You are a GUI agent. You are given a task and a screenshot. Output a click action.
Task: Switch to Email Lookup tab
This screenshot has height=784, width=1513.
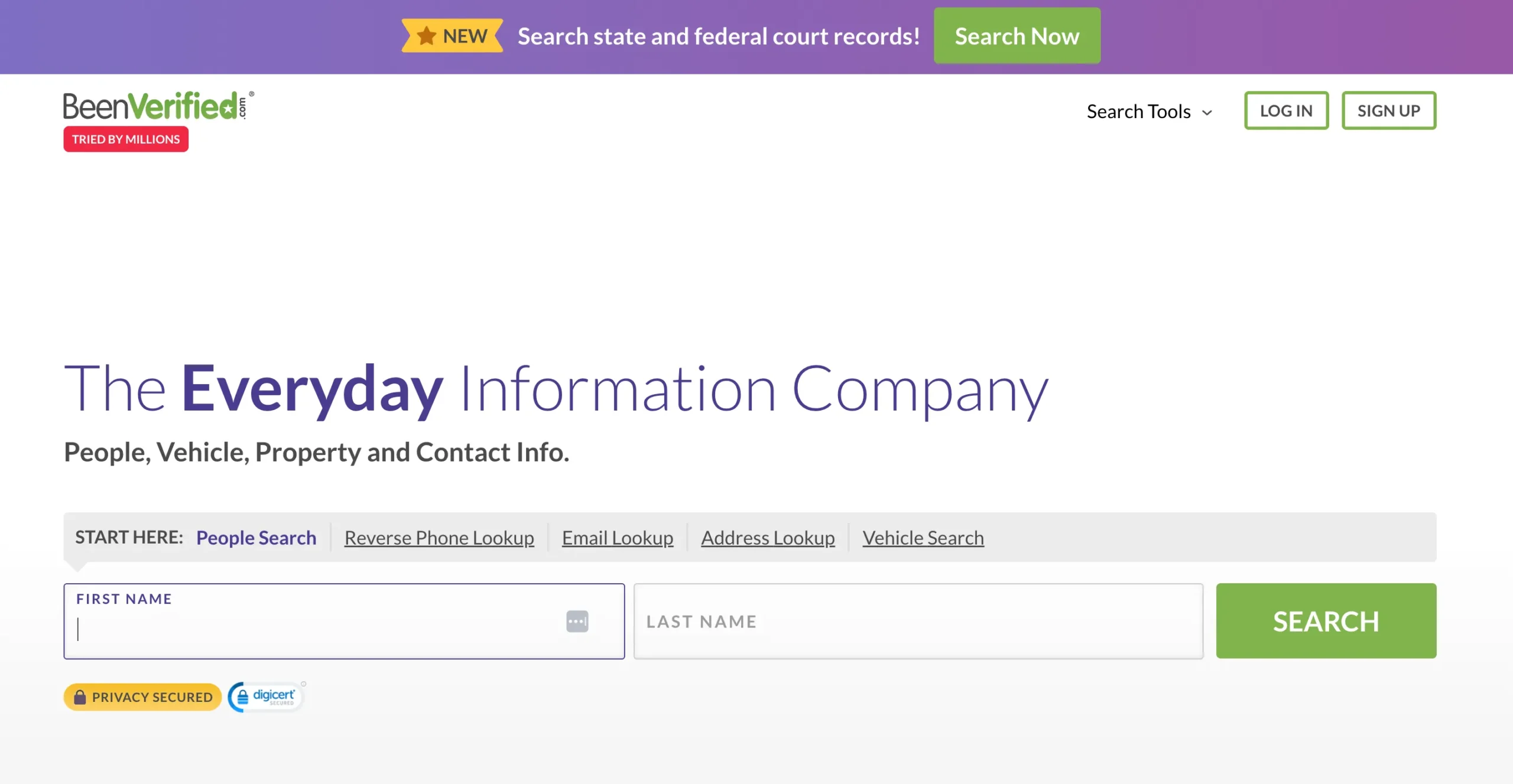(617, 538)
